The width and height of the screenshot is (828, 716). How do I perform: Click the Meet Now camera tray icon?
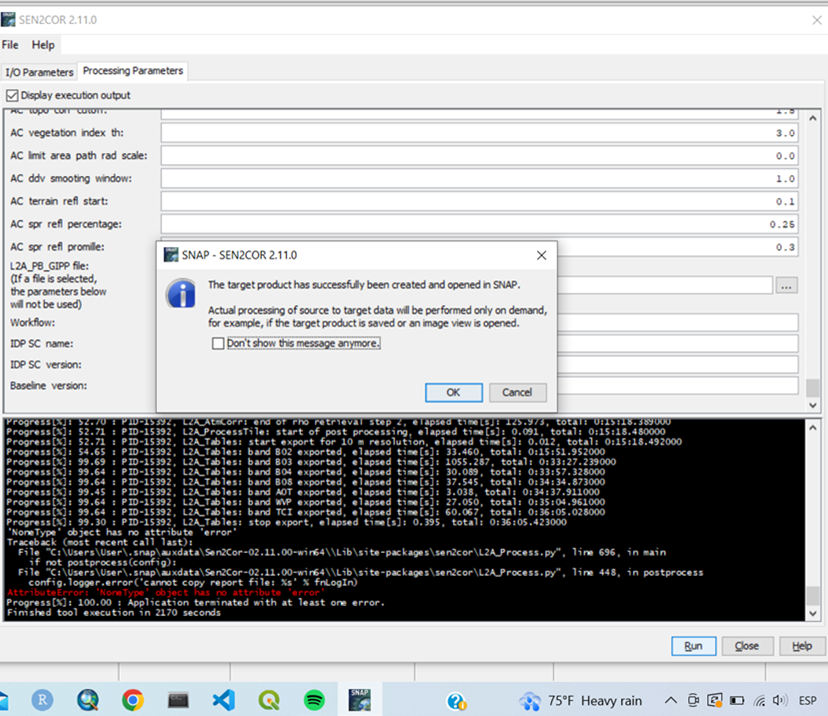pos(693,701)
